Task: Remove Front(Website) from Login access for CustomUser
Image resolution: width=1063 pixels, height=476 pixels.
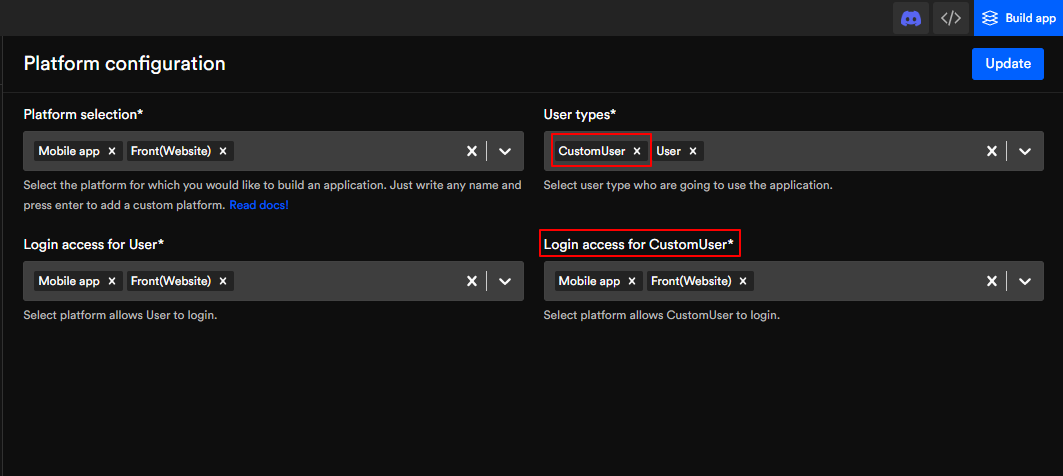Action: point(743,281)
